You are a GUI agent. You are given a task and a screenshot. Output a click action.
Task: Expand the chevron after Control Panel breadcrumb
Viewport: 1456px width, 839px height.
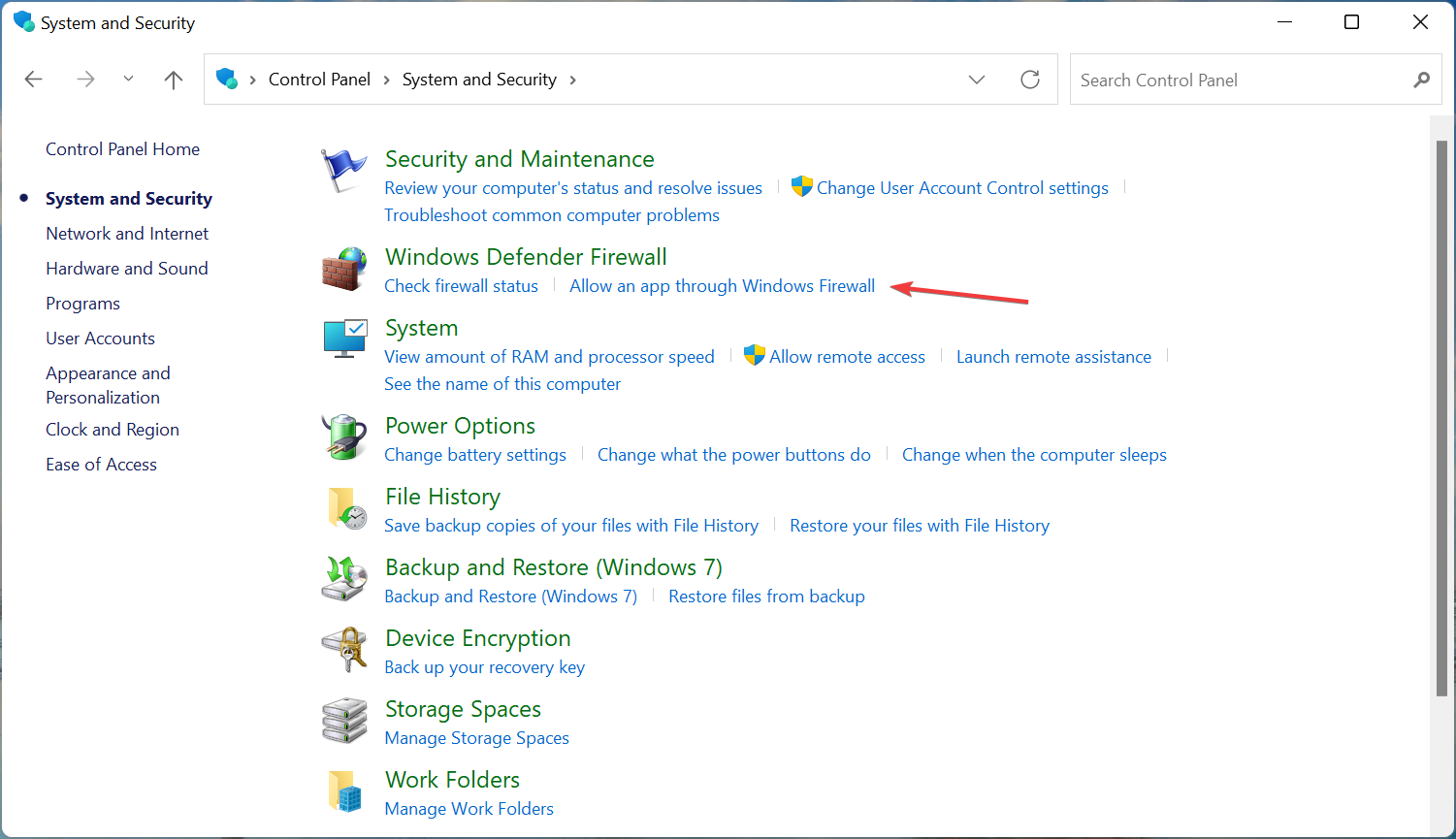[386, 80]
